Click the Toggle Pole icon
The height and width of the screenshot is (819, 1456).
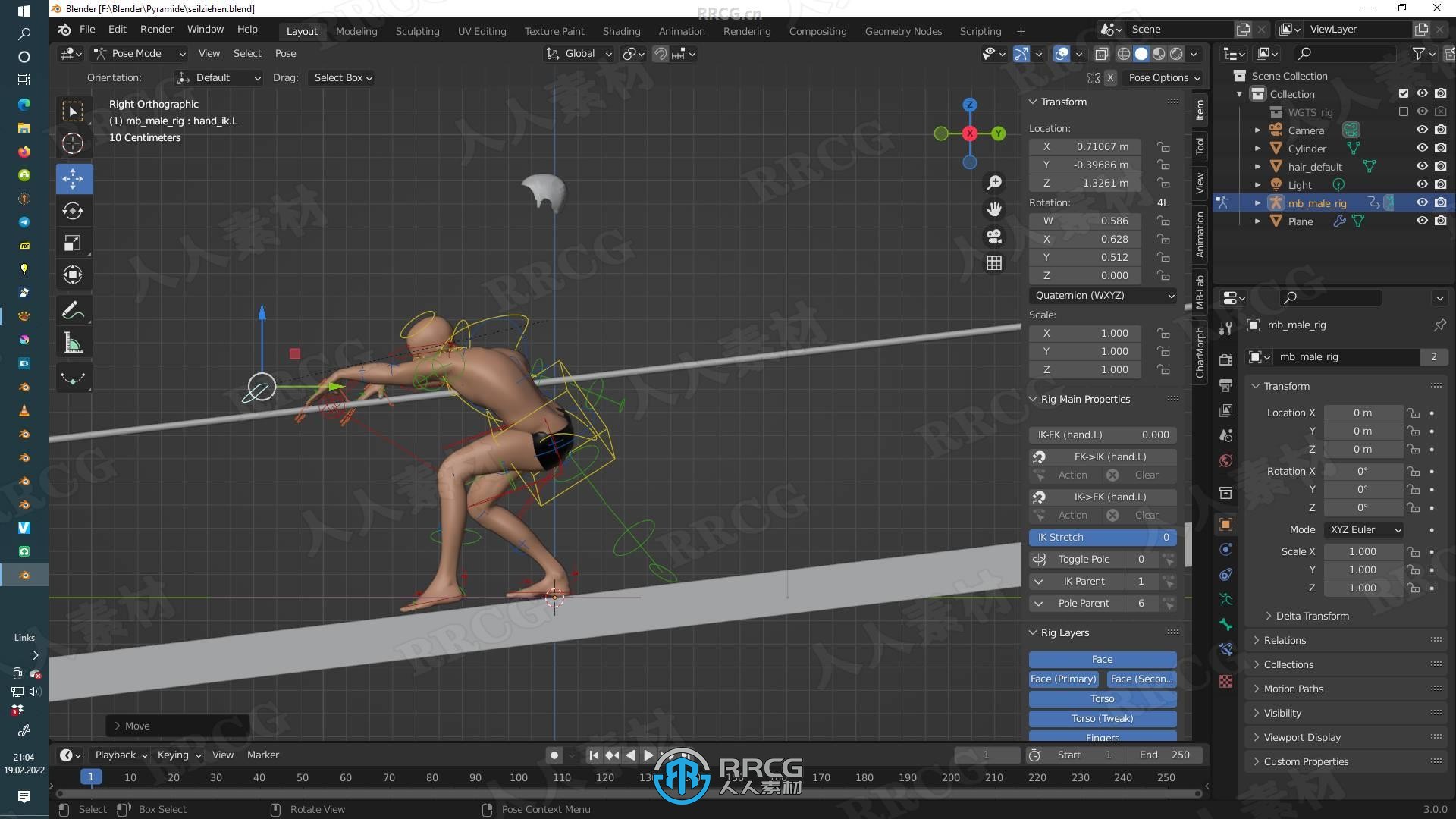click(x=1039, y=560)
